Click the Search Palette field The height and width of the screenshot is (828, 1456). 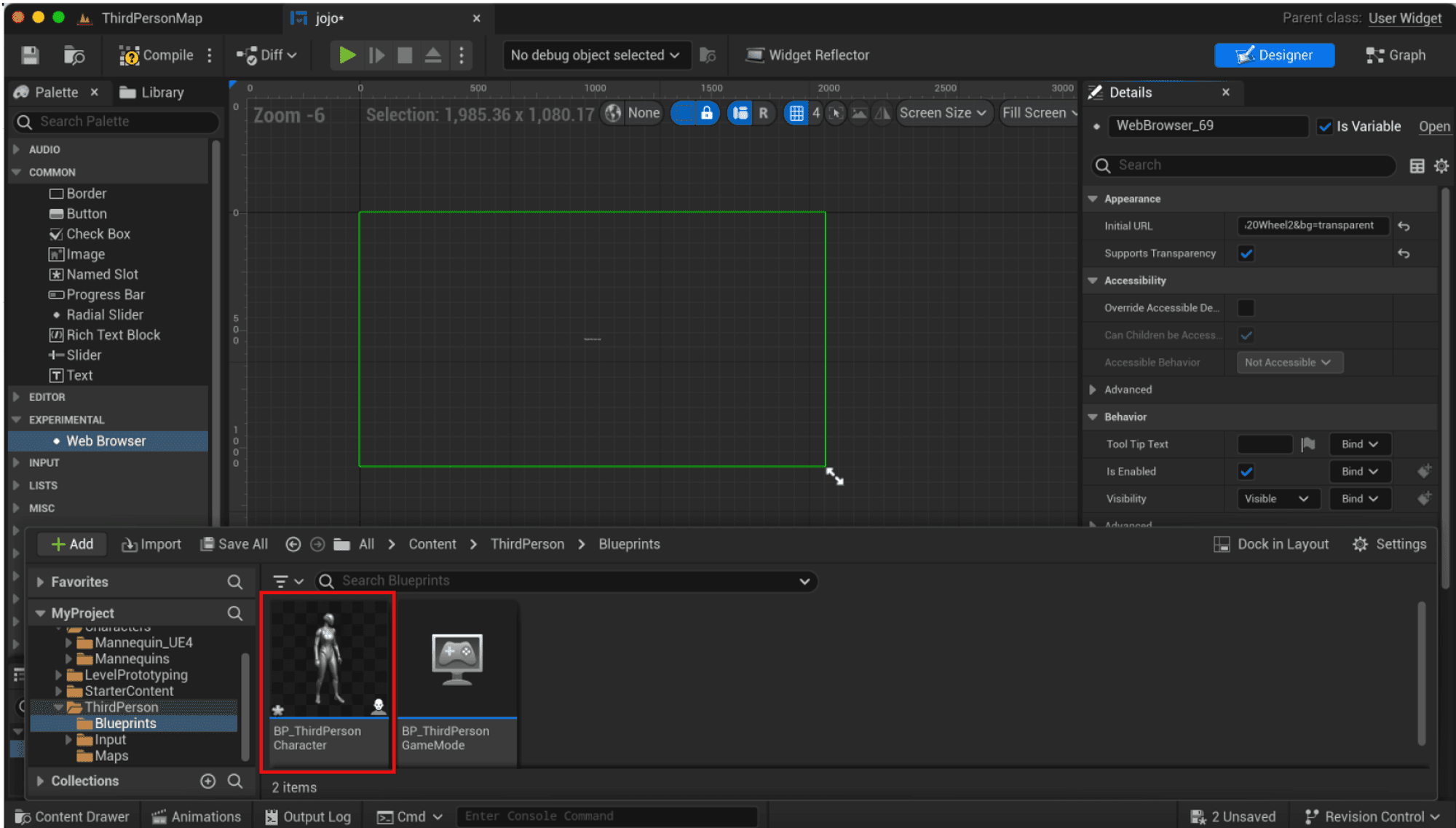click(x=116, y=122)
